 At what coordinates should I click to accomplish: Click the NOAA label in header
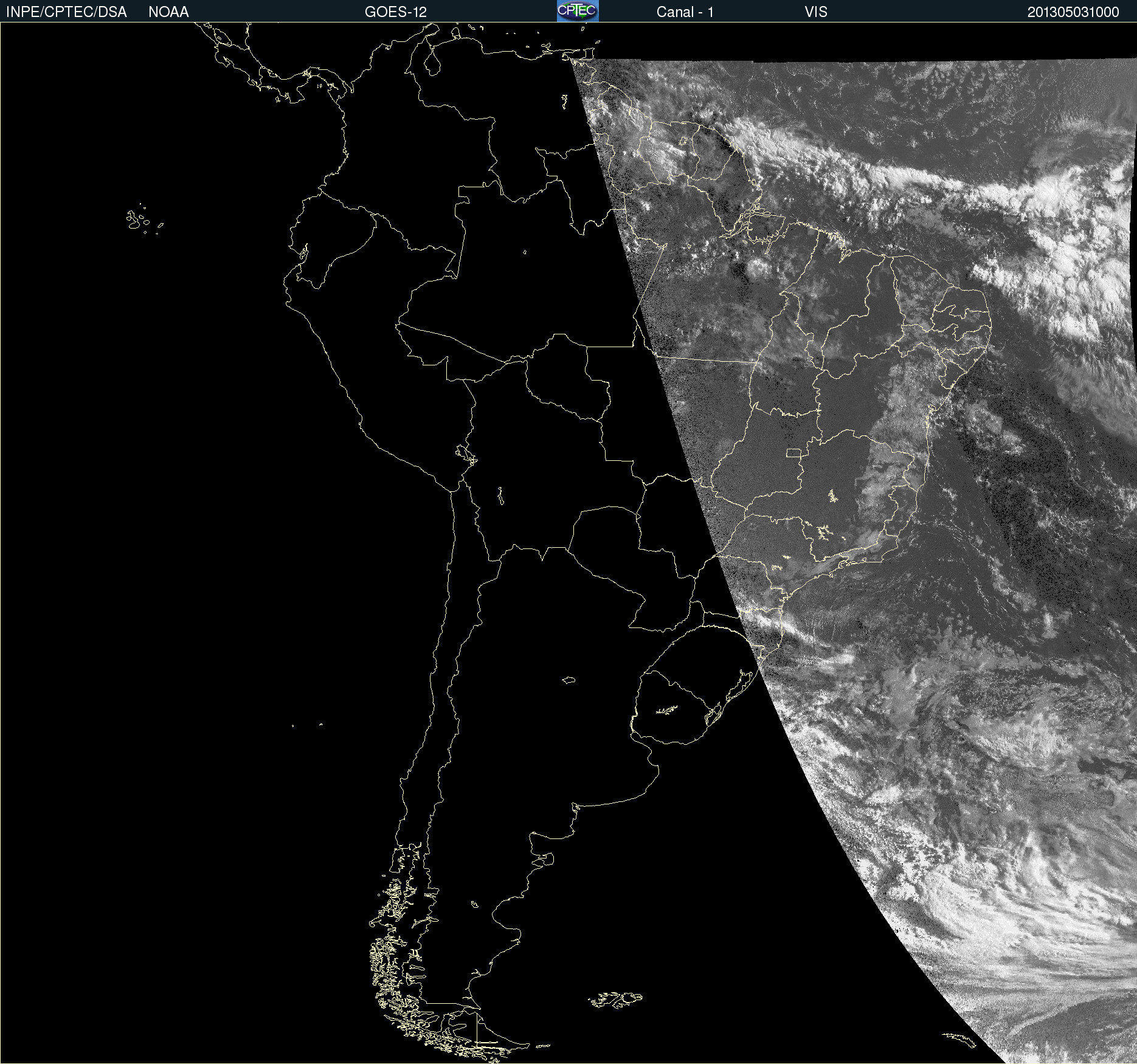coord(168,12)
